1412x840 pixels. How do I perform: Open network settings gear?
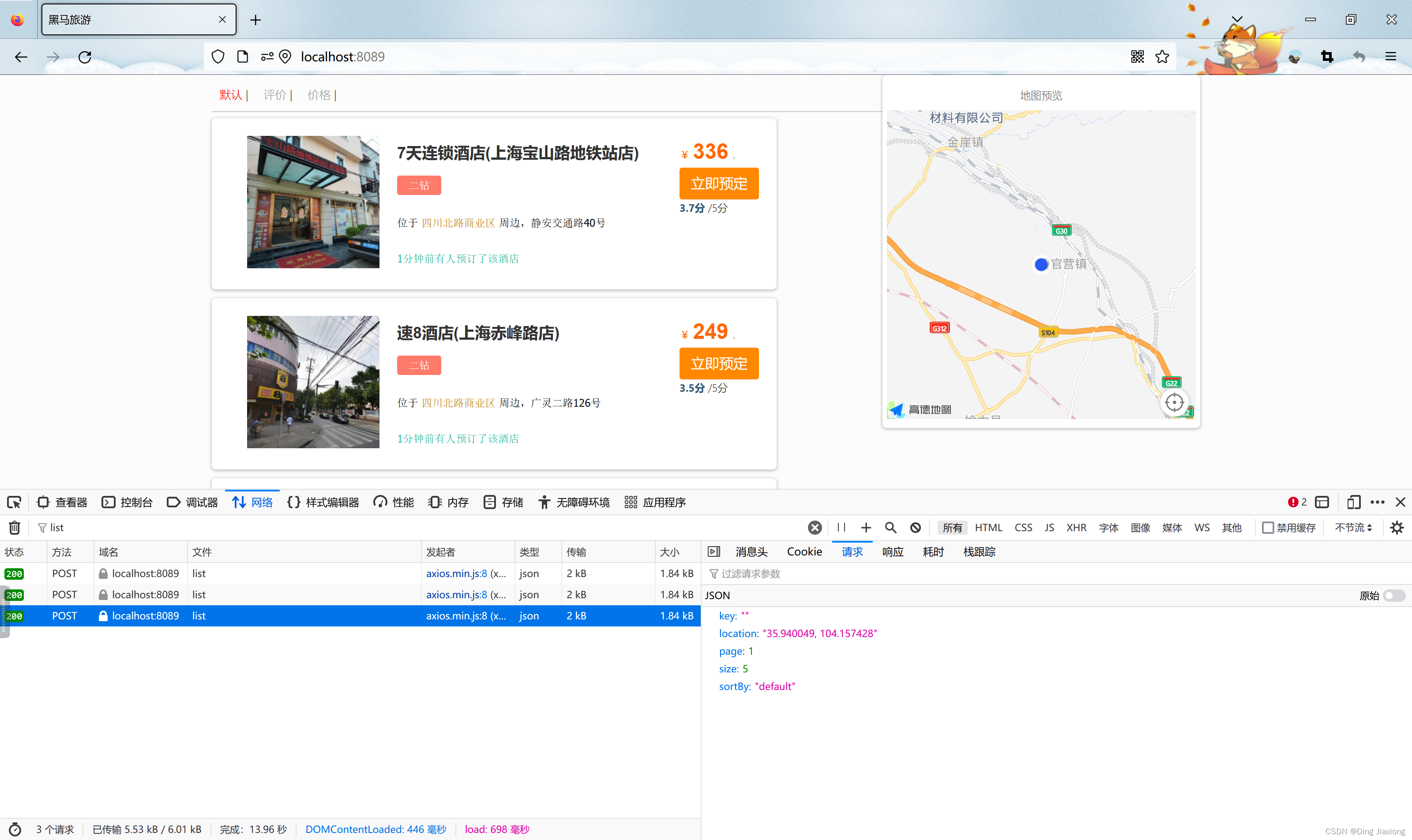pyautogui.click(x=1397, y=528)
